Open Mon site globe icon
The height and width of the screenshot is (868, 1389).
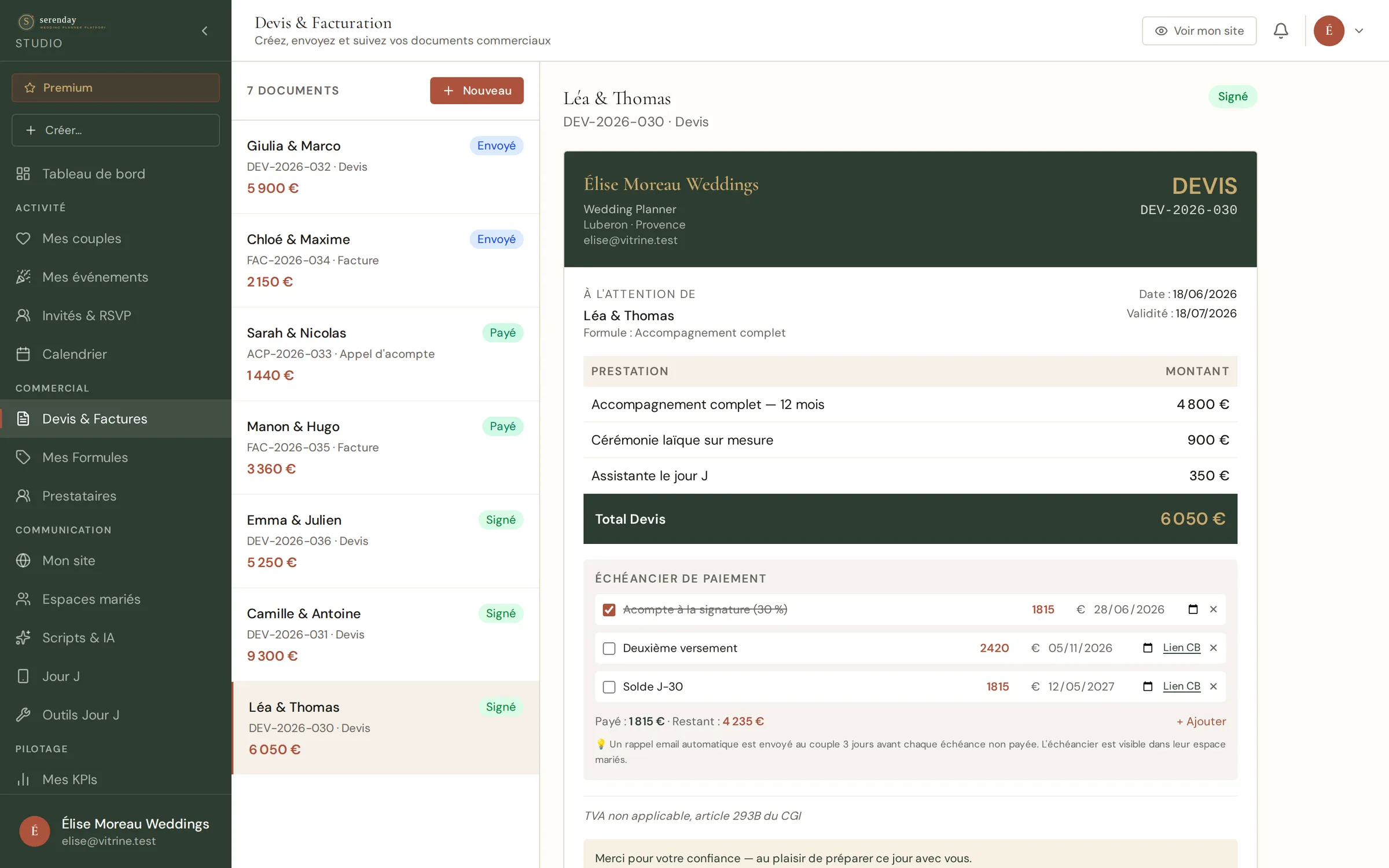click(23, 560)
